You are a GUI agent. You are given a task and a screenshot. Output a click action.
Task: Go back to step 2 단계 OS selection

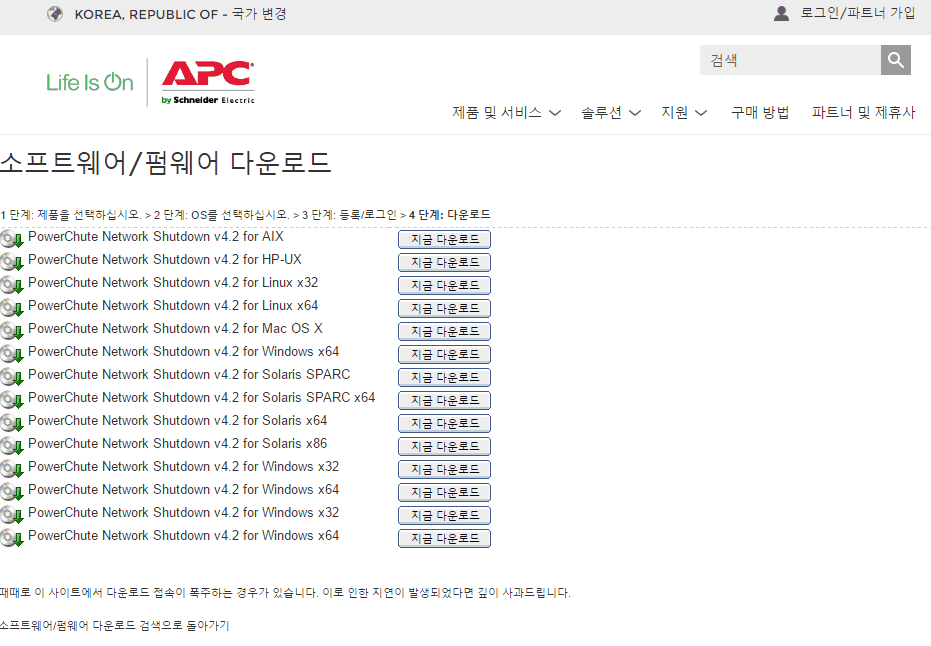coord(221,215)
